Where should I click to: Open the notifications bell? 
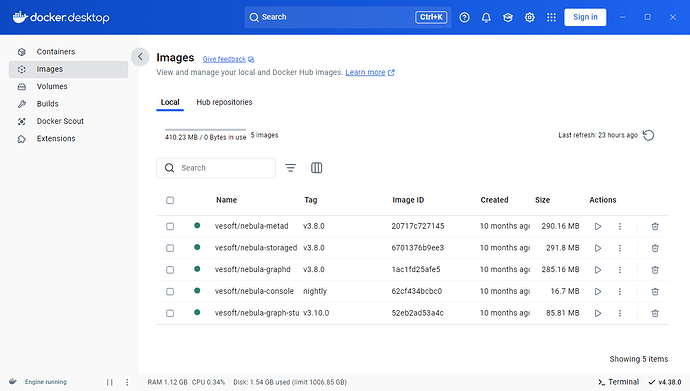pos(486,17)
